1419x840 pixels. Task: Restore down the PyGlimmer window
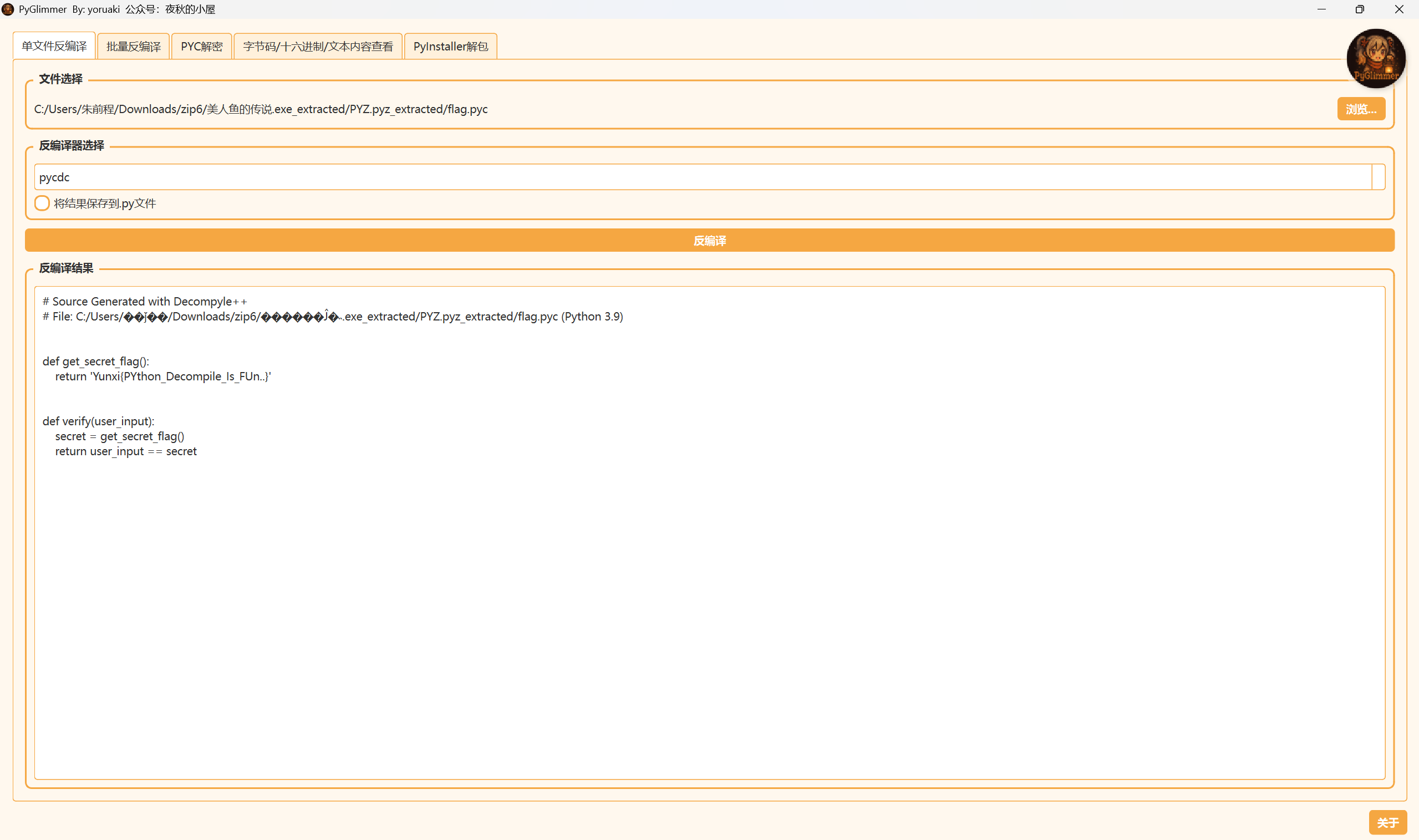1360,9
